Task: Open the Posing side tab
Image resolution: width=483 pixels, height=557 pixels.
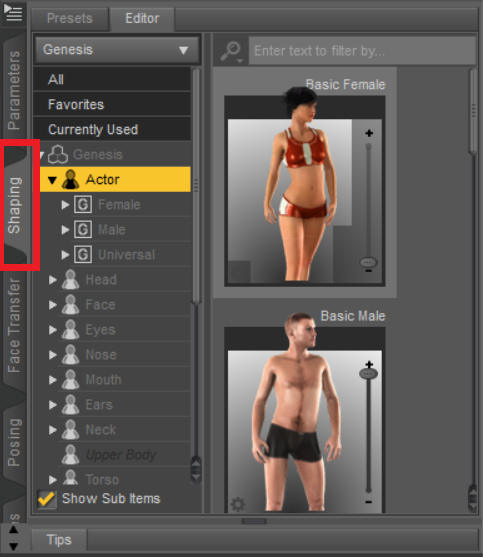Action: [14, 442]
